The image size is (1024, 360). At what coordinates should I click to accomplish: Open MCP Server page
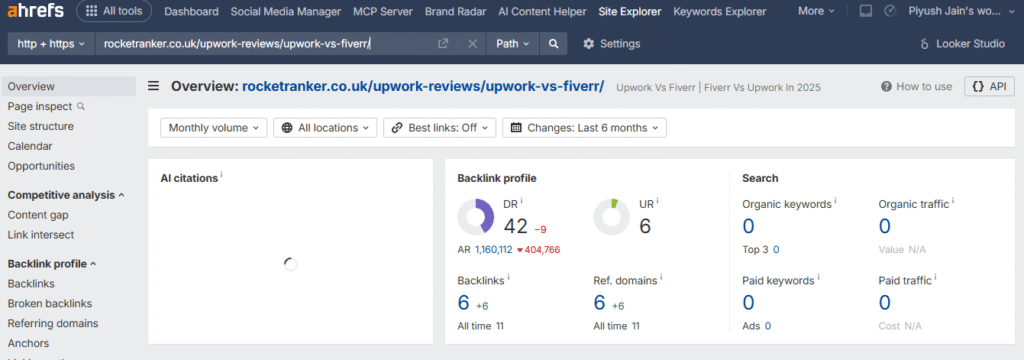point(383,11)
